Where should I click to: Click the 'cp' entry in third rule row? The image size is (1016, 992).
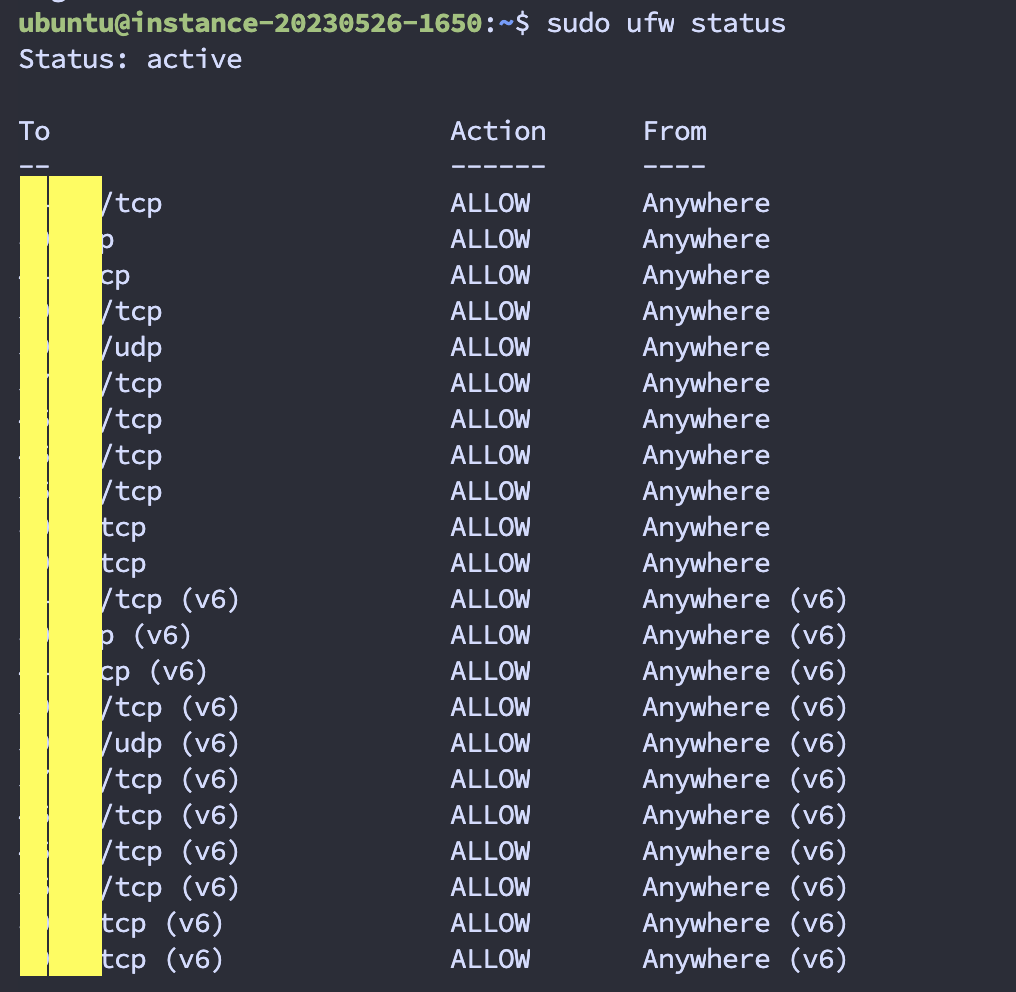coord(115,276)
